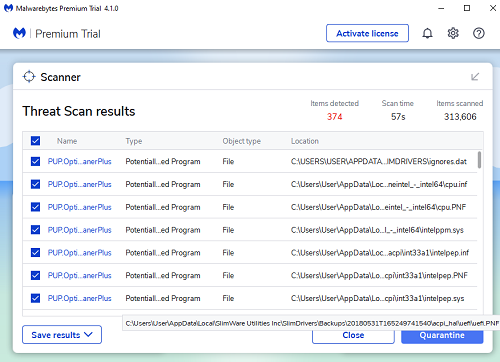500x362 pixels.
Task: Uncheck the row for intelpep.PNF
Action: pyautogui.click(x=35, y=275)
